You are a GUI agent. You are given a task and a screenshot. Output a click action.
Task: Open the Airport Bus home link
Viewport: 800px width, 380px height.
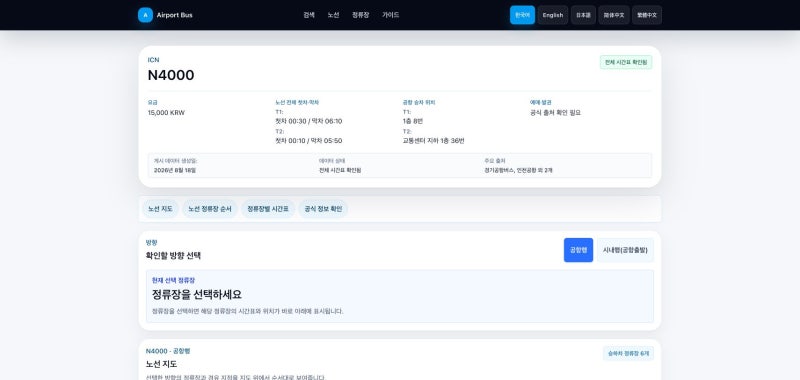click(x=165, y=15)
